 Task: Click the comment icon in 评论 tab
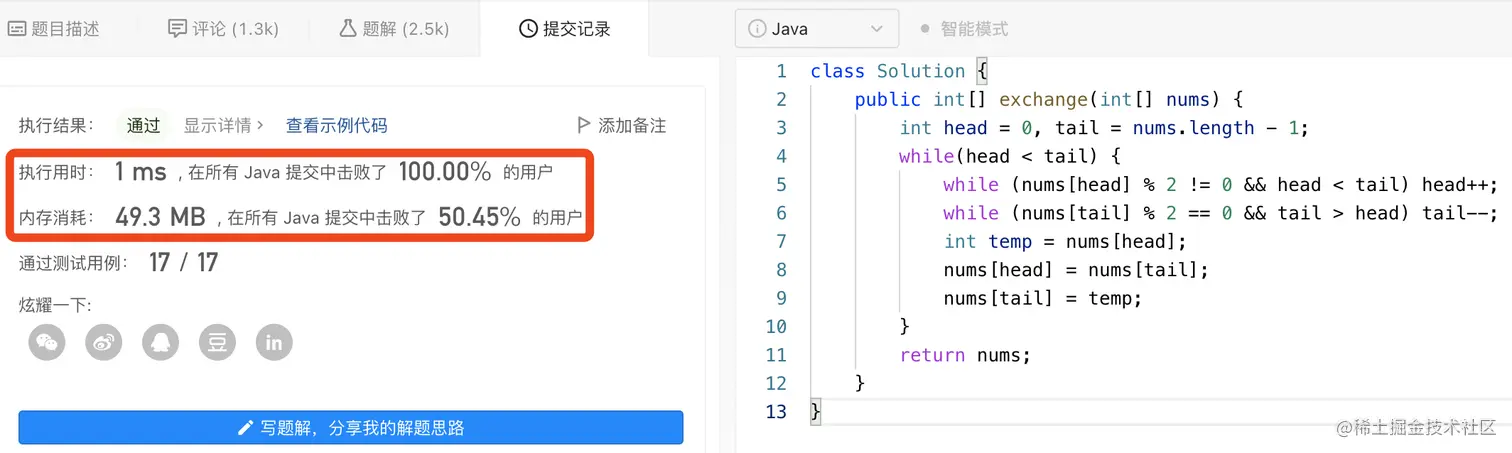pyautogui.click(x=177, y=28)
